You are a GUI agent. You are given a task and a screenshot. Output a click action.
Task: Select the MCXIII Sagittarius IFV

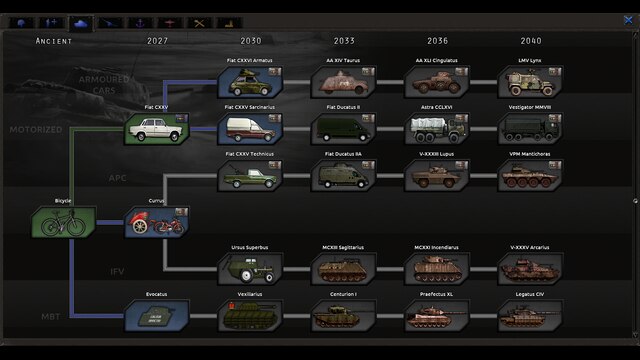pos(343,269)
